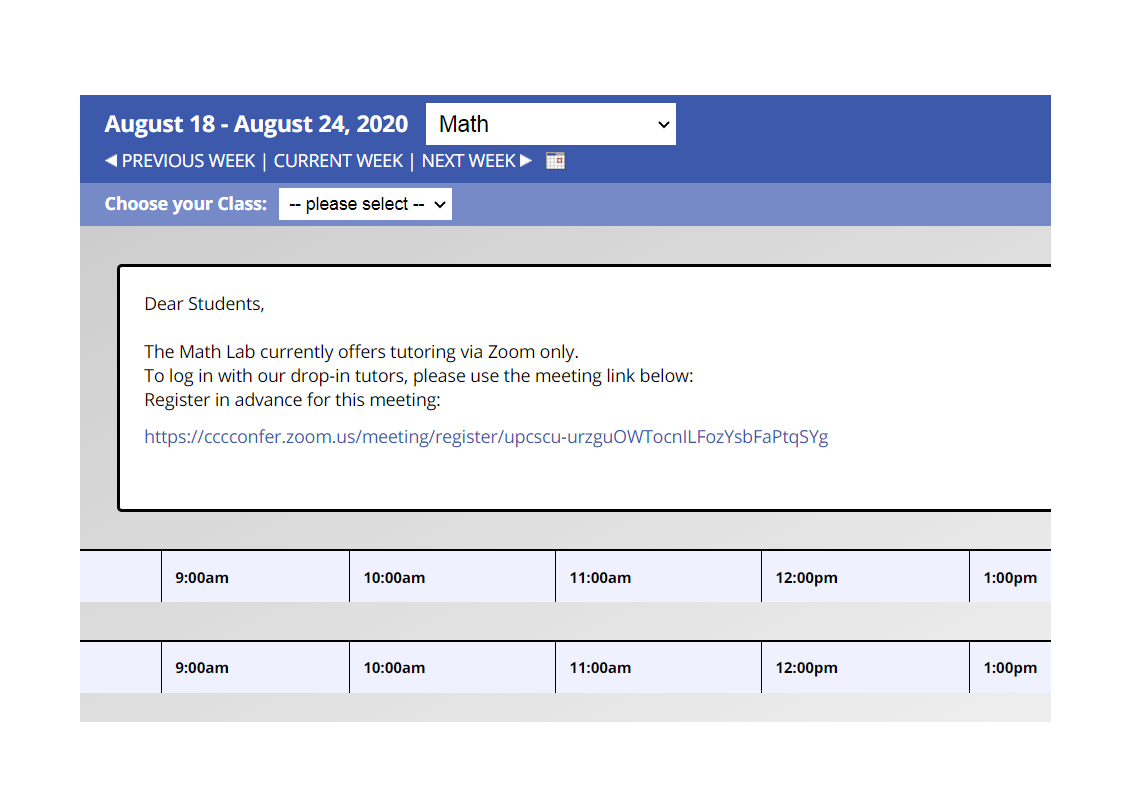Open the calendar date picker icon
This screenshot has height=793, width=1122.
555,161
